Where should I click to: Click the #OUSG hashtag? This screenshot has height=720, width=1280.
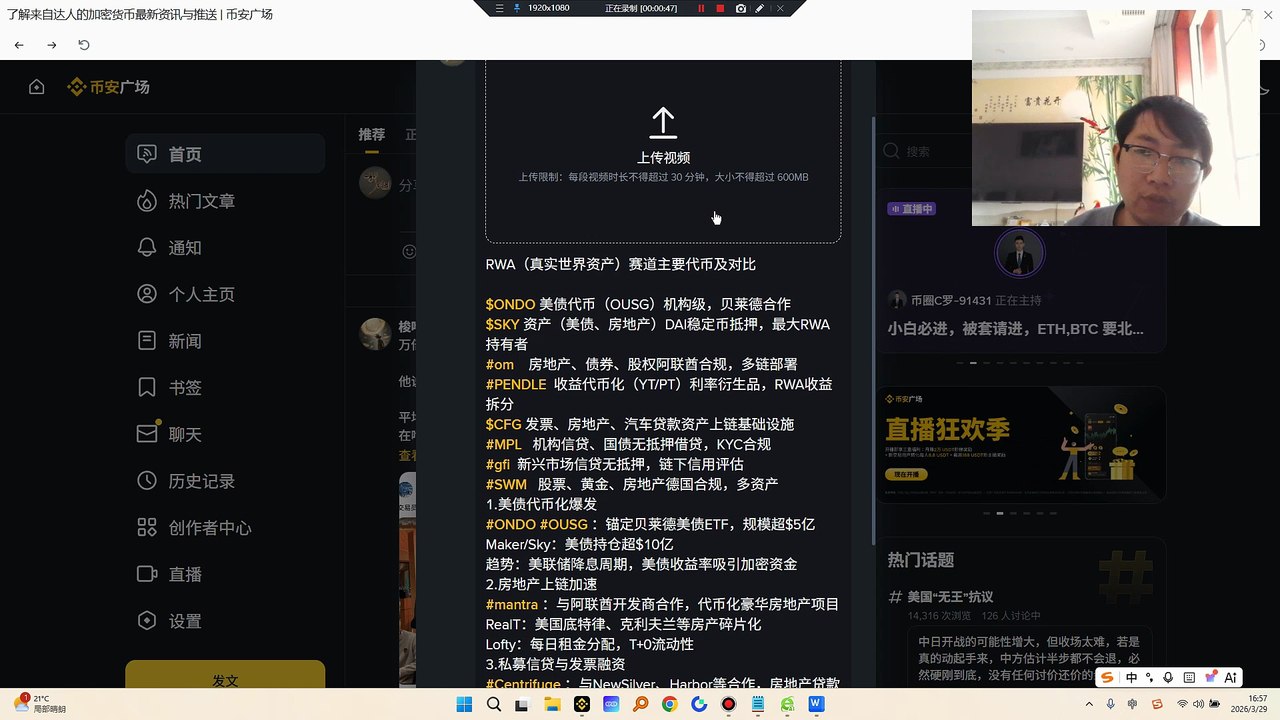click(x=564, y=524)
